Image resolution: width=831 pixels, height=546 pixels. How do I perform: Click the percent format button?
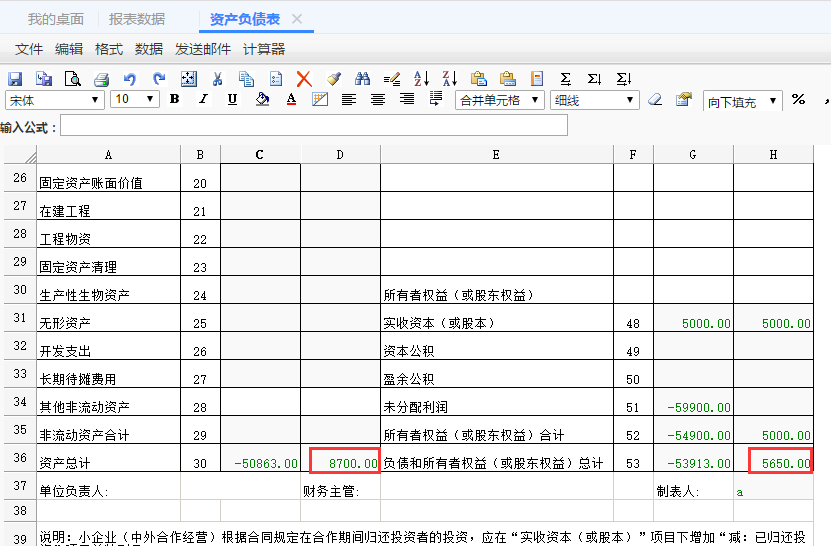coord(798,99)
